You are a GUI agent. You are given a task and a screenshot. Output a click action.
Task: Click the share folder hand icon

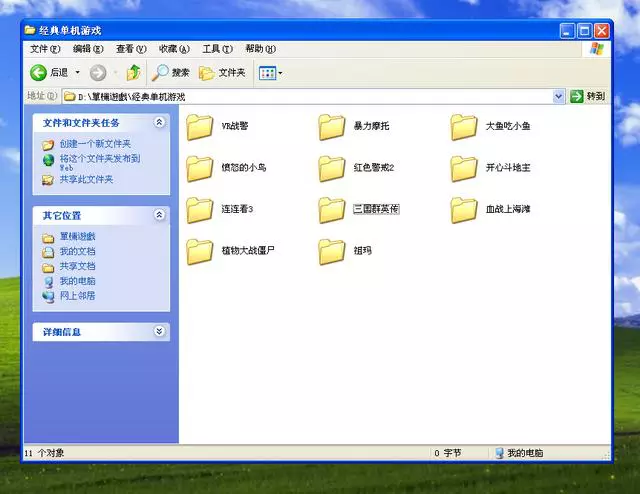tap(48, 180)
